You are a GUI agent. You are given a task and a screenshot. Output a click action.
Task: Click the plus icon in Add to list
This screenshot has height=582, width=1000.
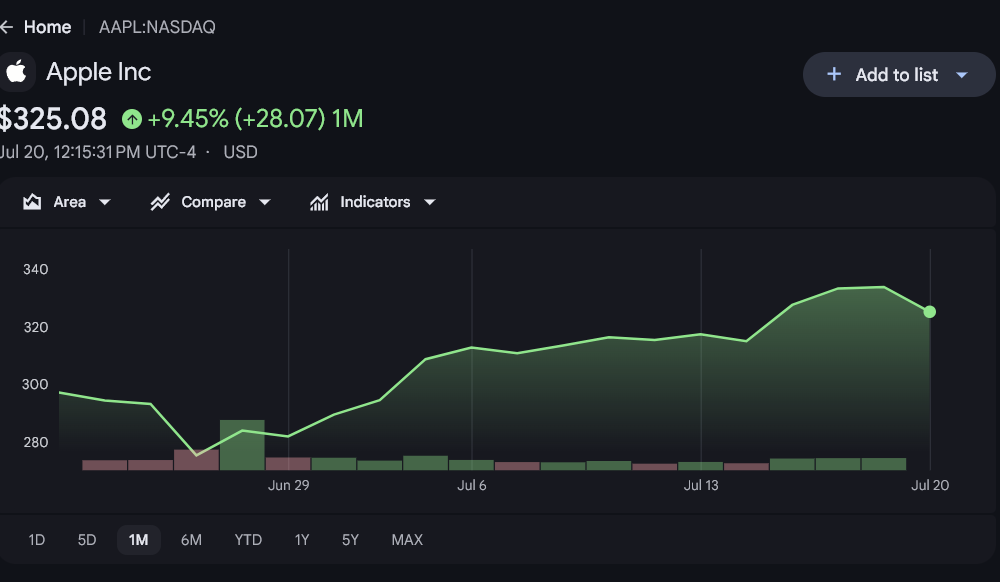pos(834,75)
